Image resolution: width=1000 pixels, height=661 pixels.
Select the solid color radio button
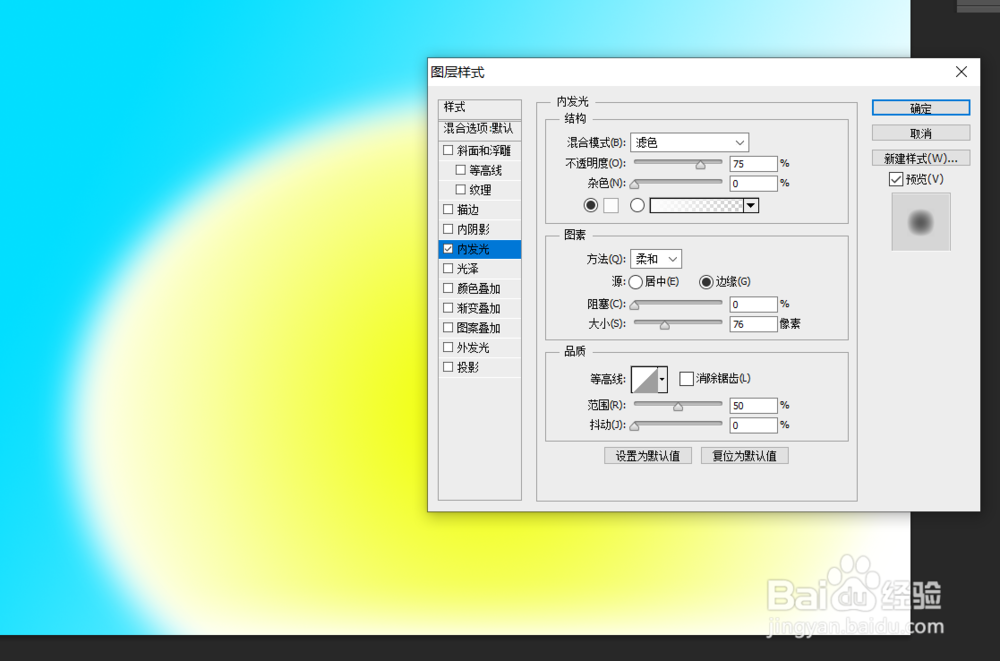point(591,205)
